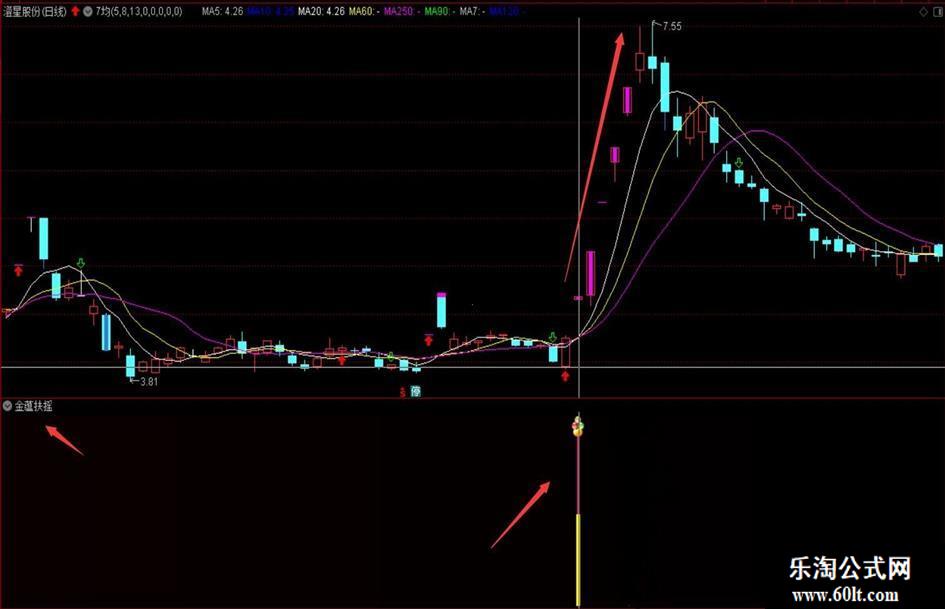Click the MA20: 4.26 readout
The image size is (945, 609).
coord(321,11)
